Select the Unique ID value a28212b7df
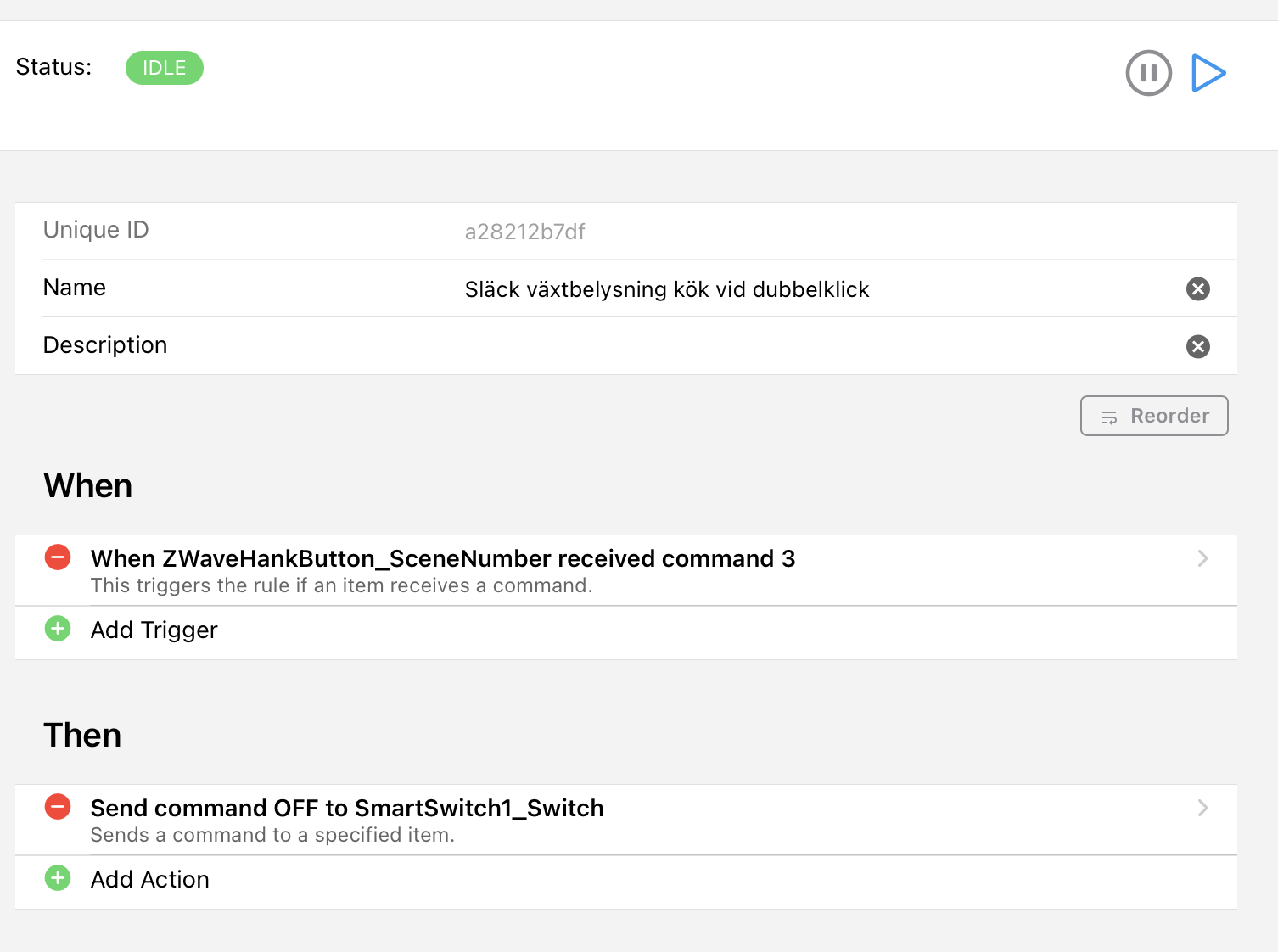Viewport: 1278px width, 952px height. pyautogui.click(x=524, y=232)
